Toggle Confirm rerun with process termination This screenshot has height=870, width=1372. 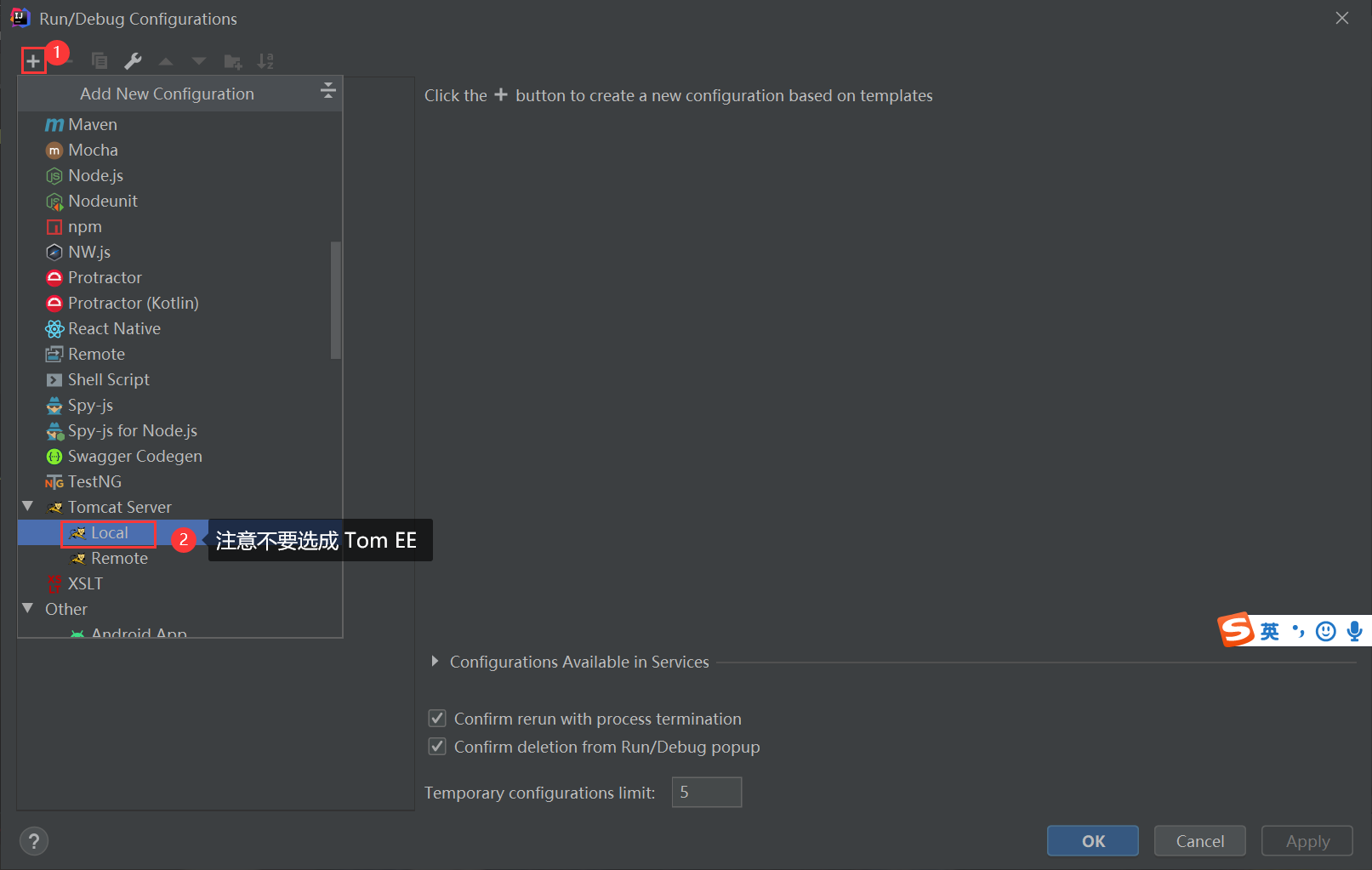[437, 719]
